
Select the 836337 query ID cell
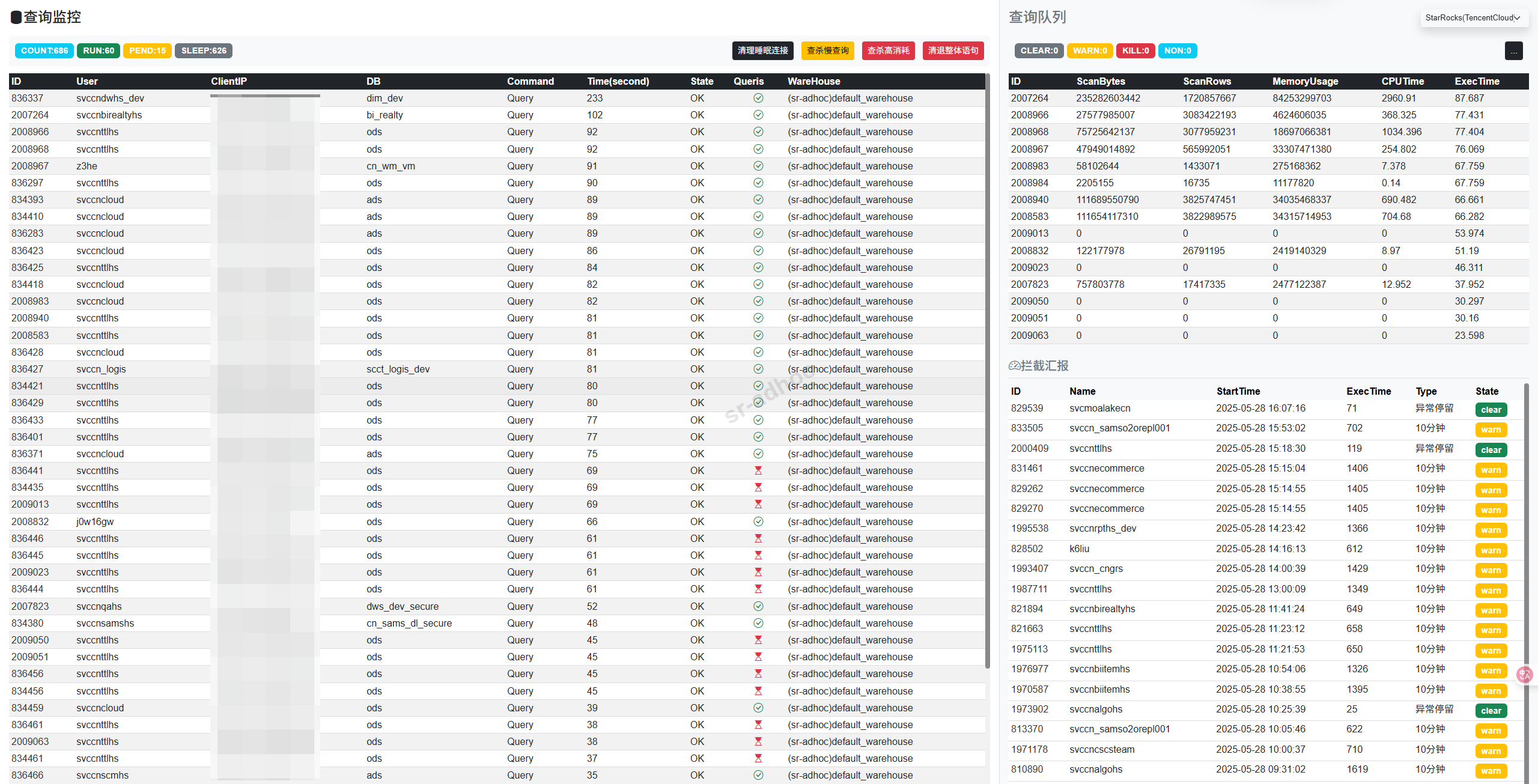pyautogui.click(x=27, y=98)
